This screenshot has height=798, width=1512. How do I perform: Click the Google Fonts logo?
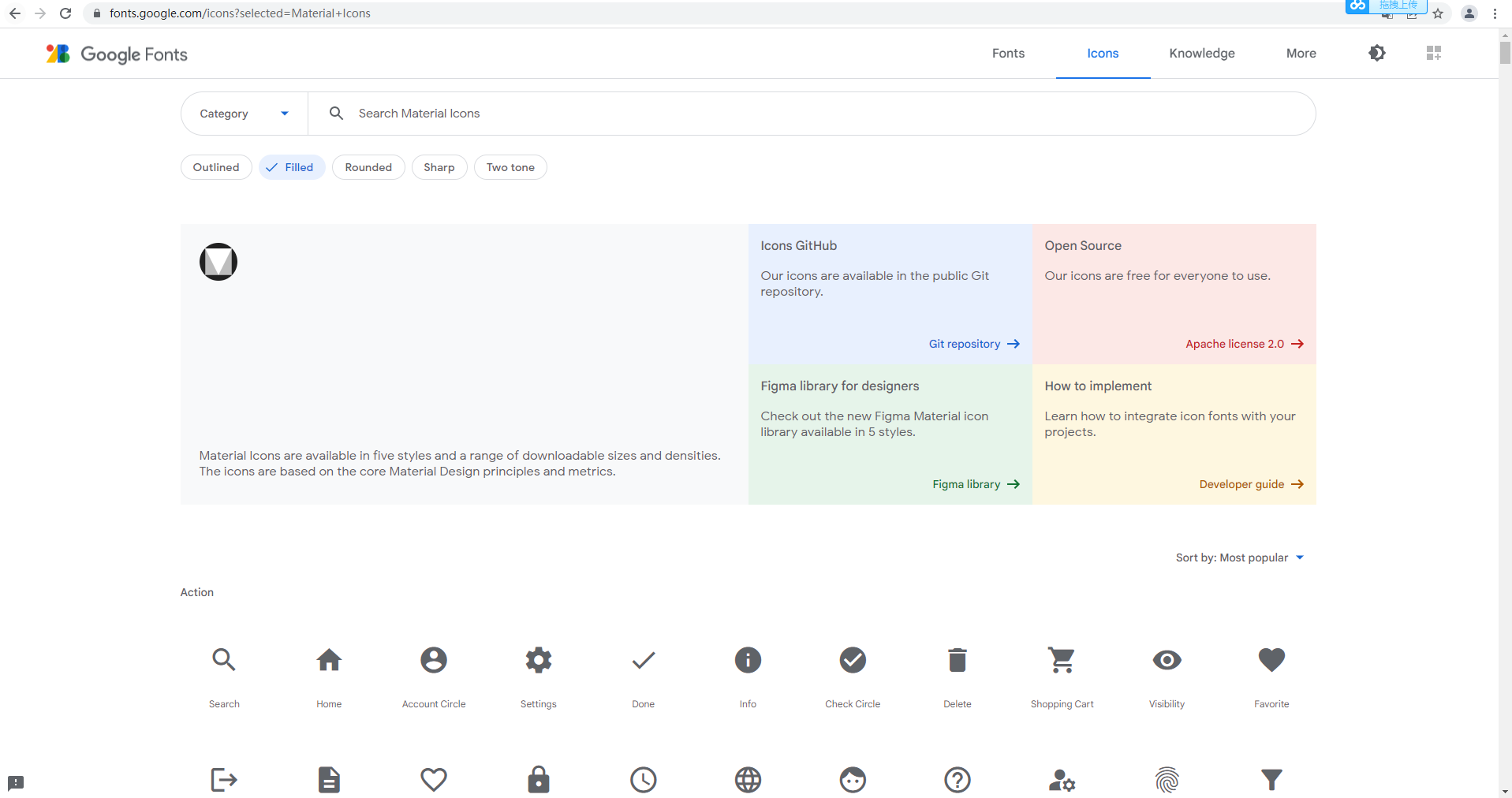coord(117,54)
